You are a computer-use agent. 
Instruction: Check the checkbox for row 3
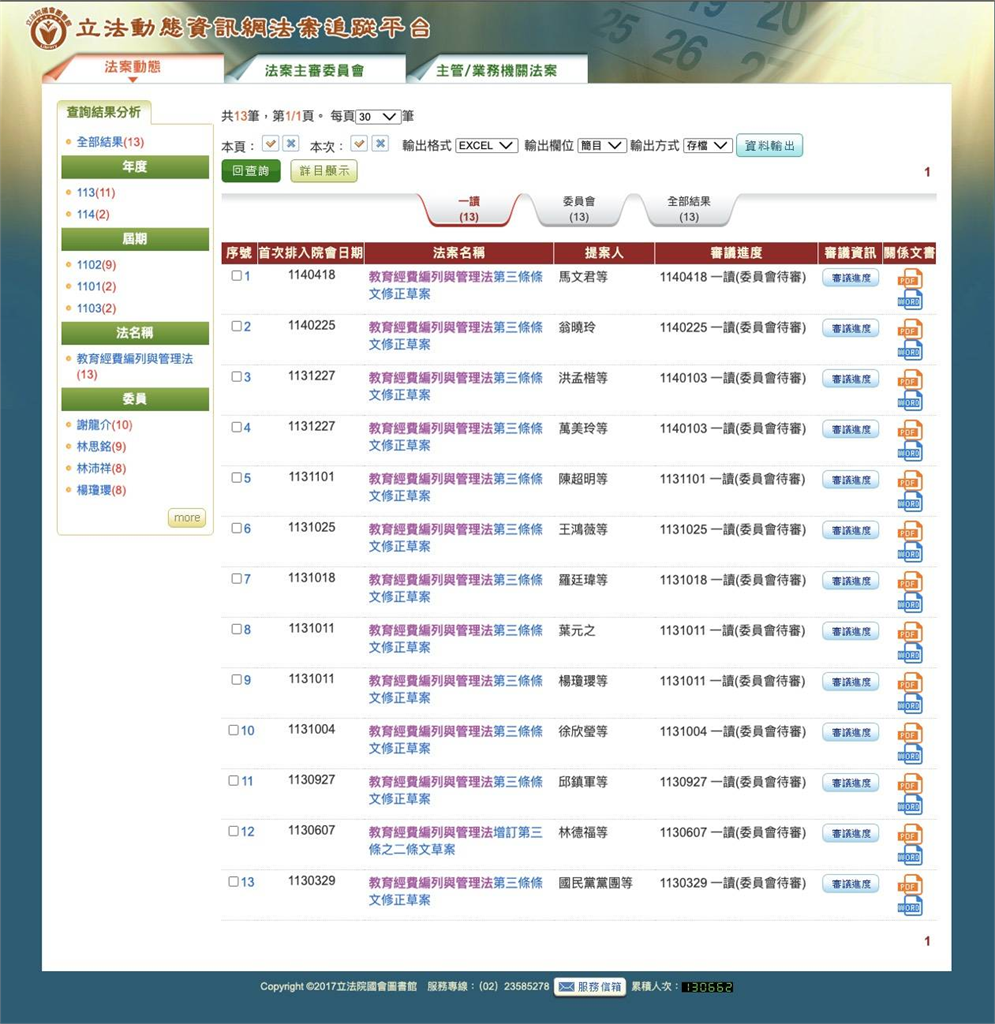click(x=236, y=377)
